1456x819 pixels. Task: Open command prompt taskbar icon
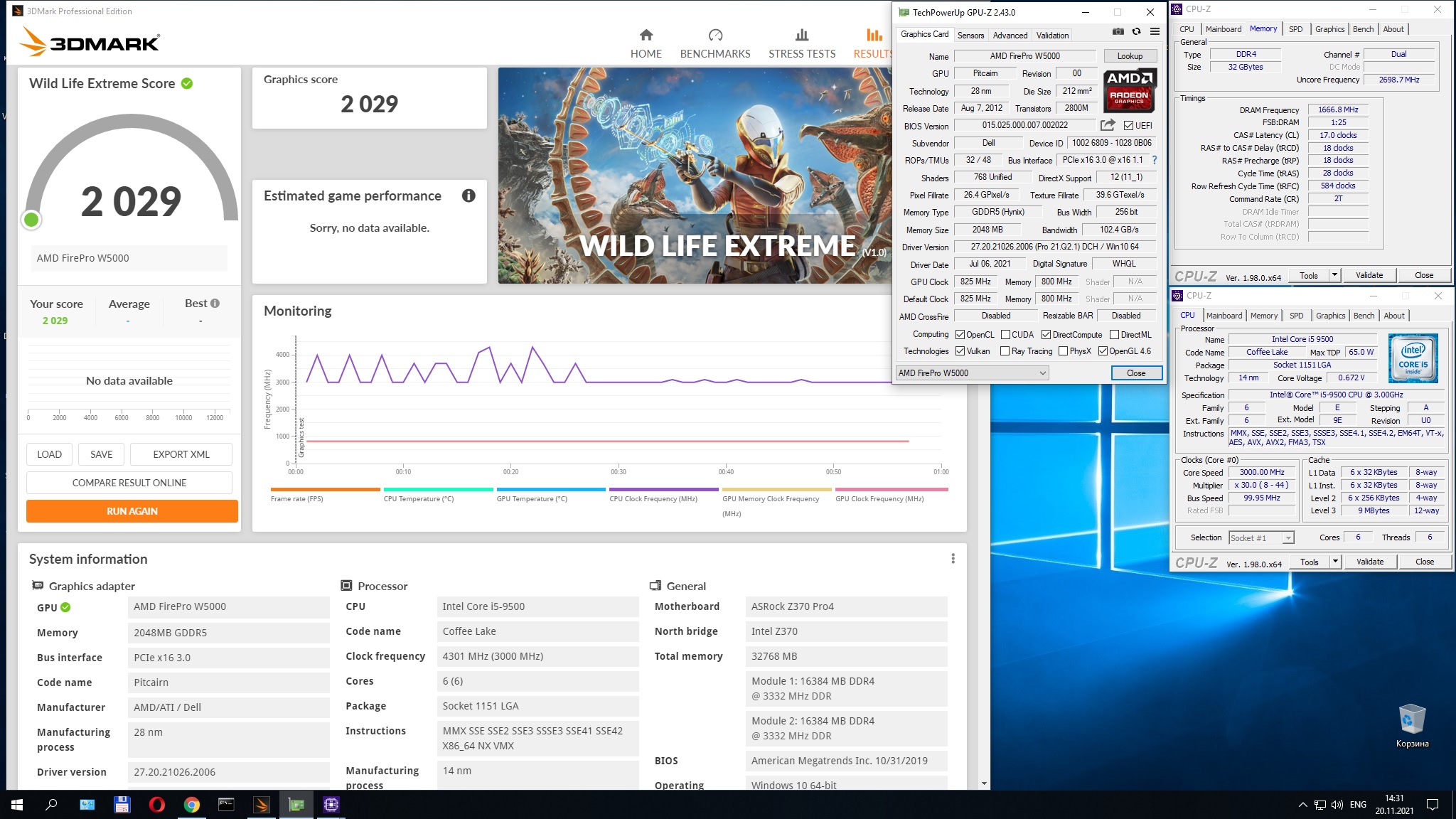click(226, 805)
